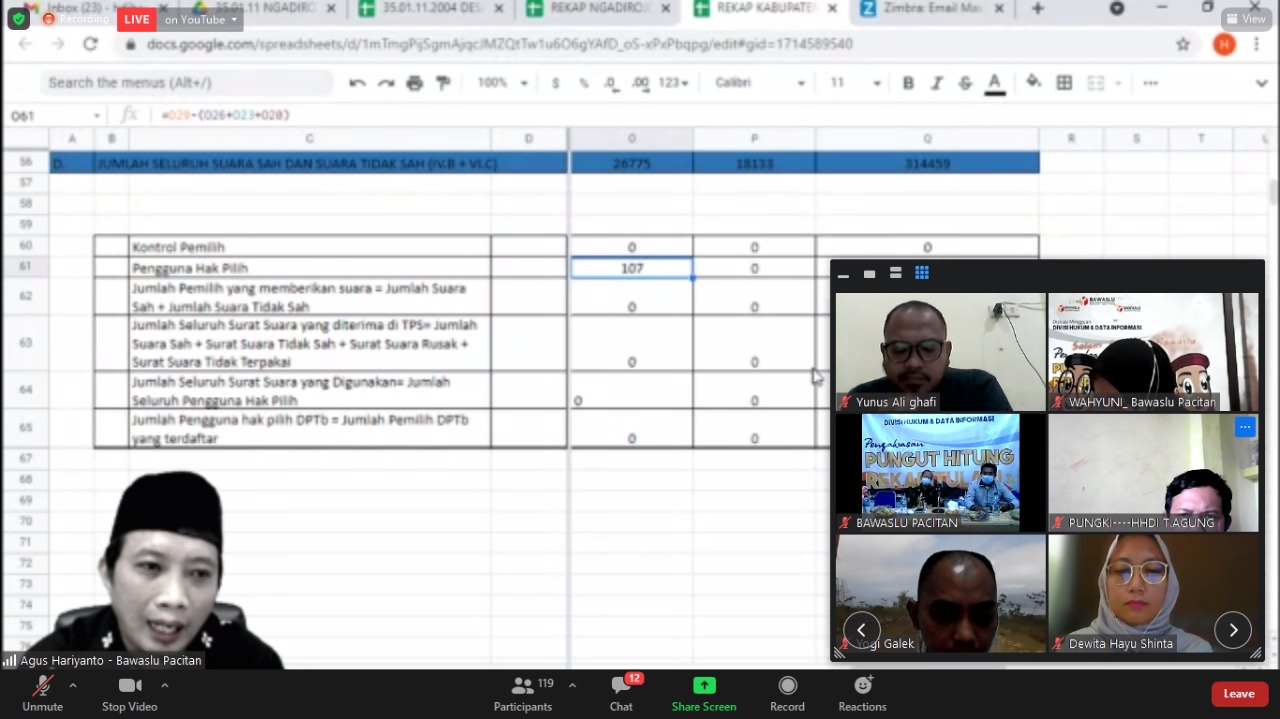Image resolution: width=1280 pixels, height=719 pixels.
Task: Open the Zoom Chat panel
Action: (621, 693)
